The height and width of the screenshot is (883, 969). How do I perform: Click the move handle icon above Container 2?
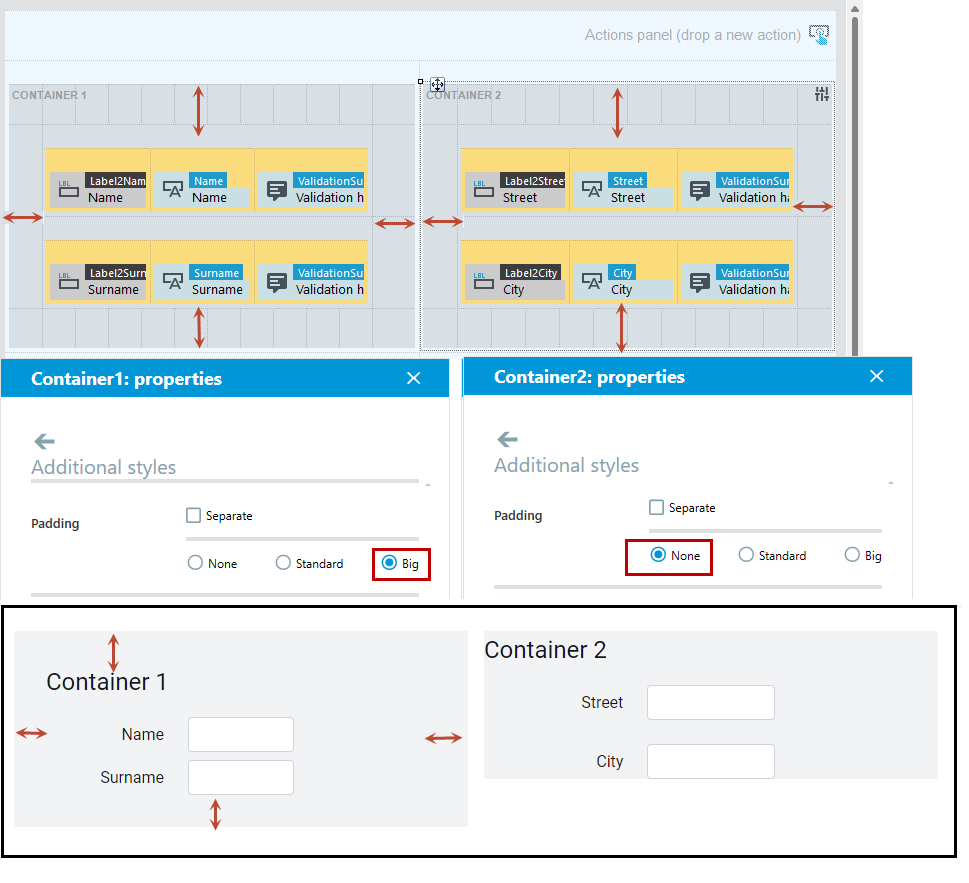pyautogui.click(x=438, y=84)
